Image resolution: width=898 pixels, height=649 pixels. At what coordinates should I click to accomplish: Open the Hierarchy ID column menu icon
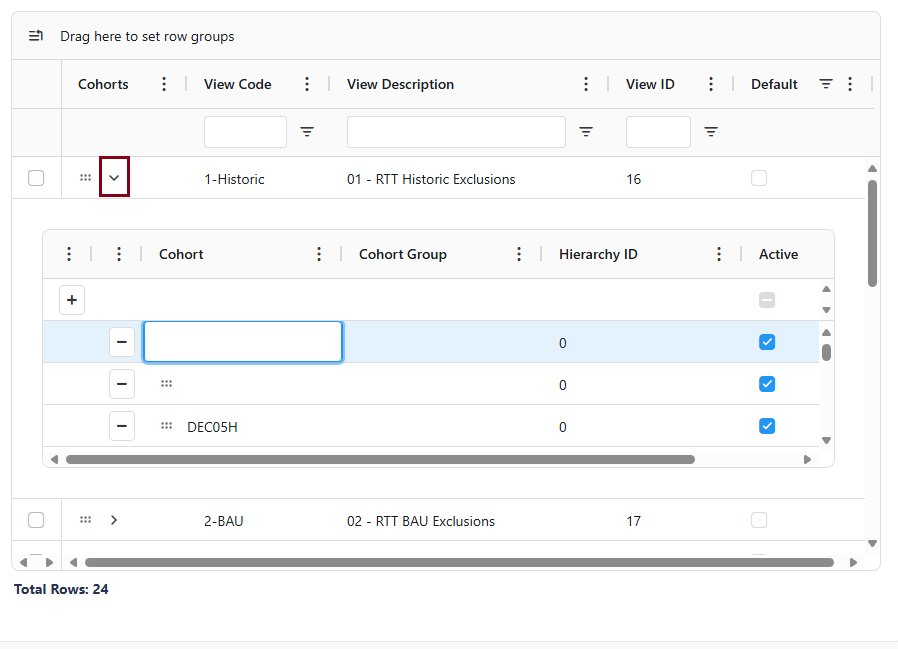[x=719, y=254]
